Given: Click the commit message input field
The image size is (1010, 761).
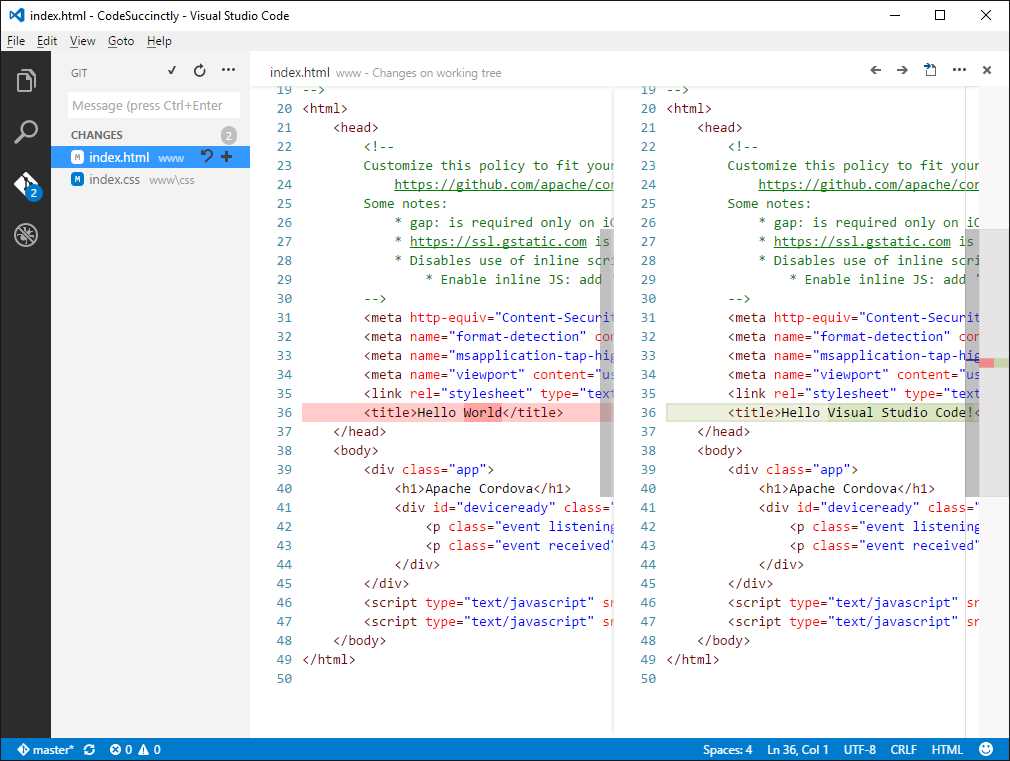Looking at the screenshot, I should pos(153,104).
